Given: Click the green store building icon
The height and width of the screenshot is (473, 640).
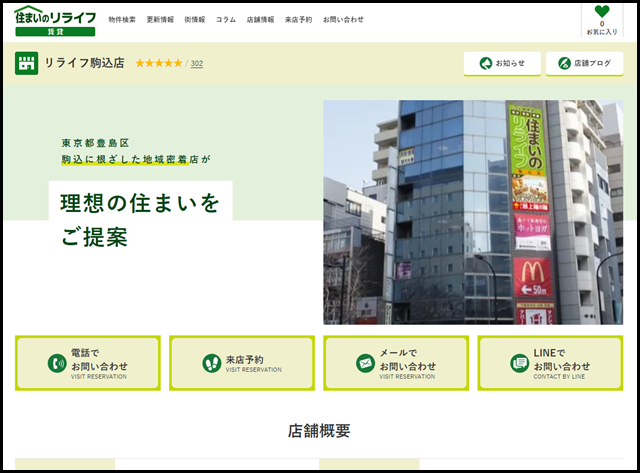Looking at the screenshot, I should 27,63.
